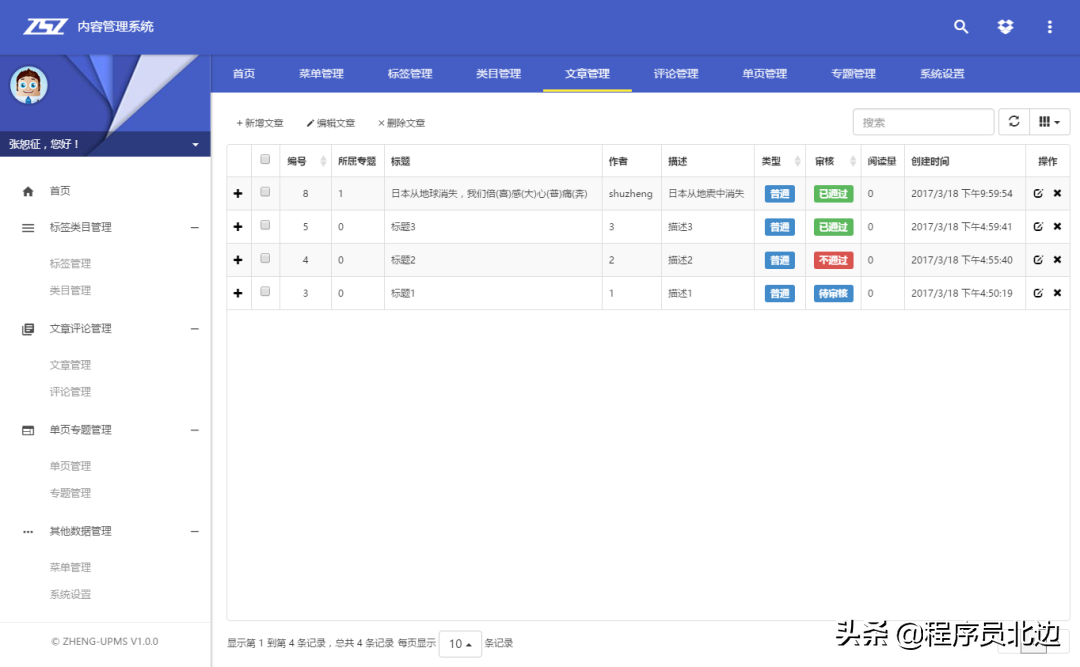
Task: Switch to the 评论管理 tab
Action: point(676,73)
